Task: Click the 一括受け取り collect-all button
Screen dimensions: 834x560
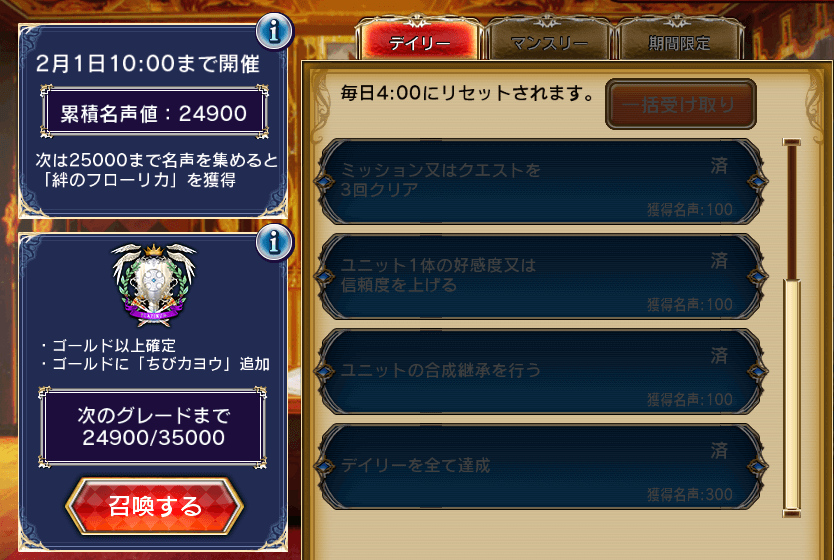Action: tap(681, 104)
